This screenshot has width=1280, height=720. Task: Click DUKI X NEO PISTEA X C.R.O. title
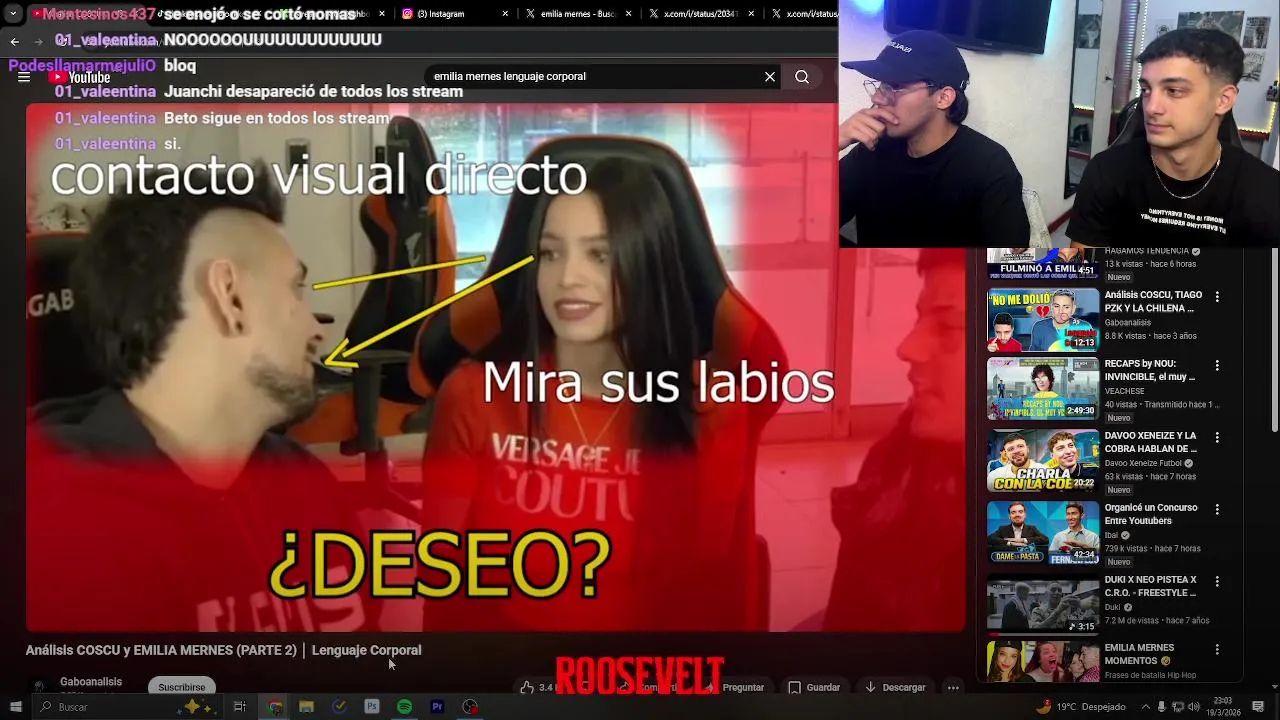pos(1151,586)
